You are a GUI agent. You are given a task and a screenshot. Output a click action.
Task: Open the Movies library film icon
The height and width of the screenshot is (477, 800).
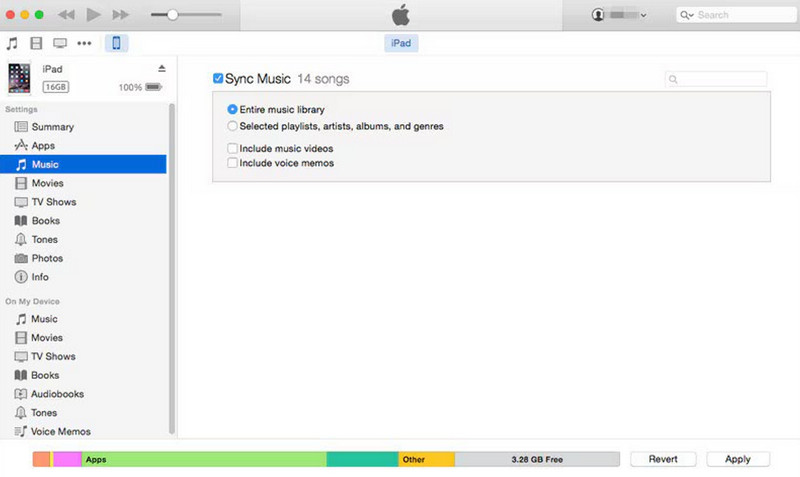36,43
